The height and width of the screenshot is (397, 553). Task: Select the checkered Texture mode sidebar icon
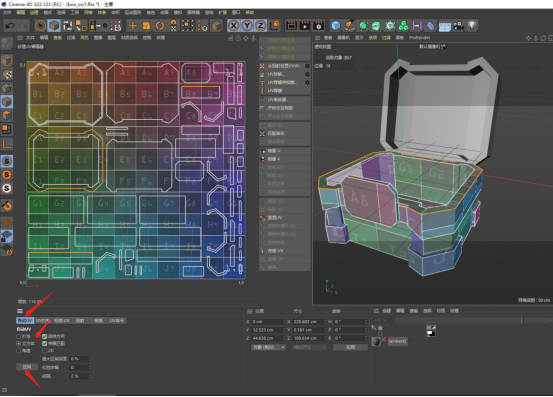point(7,74)
